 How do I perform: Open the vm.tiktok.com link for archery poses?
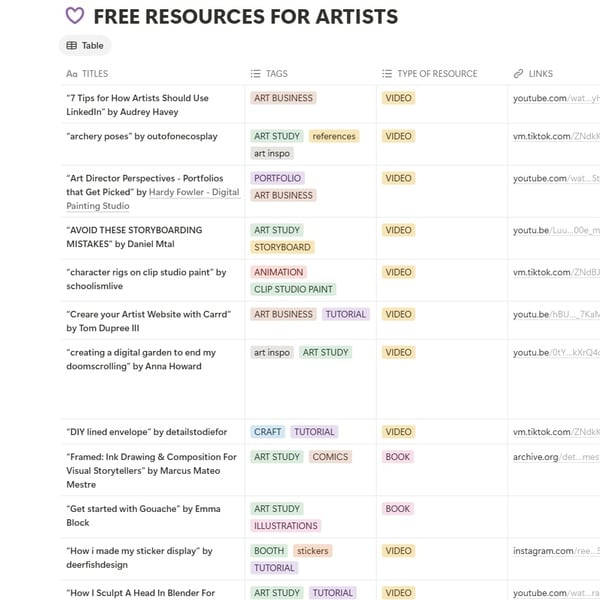(x=556, y=137)
